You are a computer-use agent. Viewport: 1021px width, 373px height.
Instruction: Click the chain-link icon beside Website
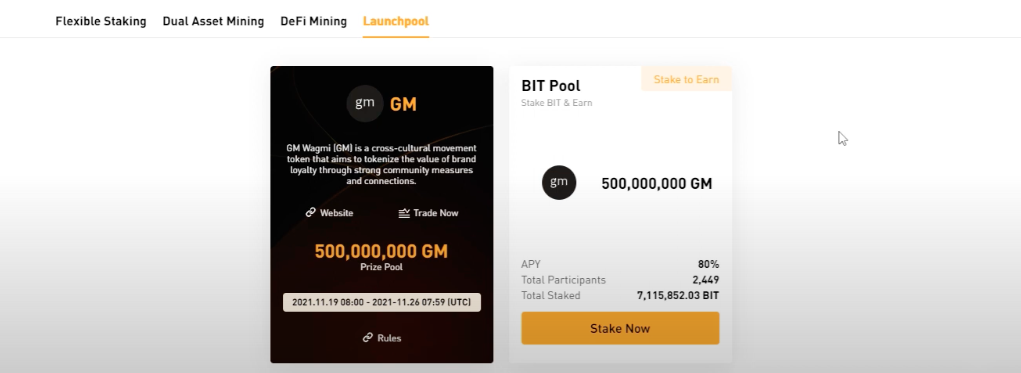(x=311, y=213)
